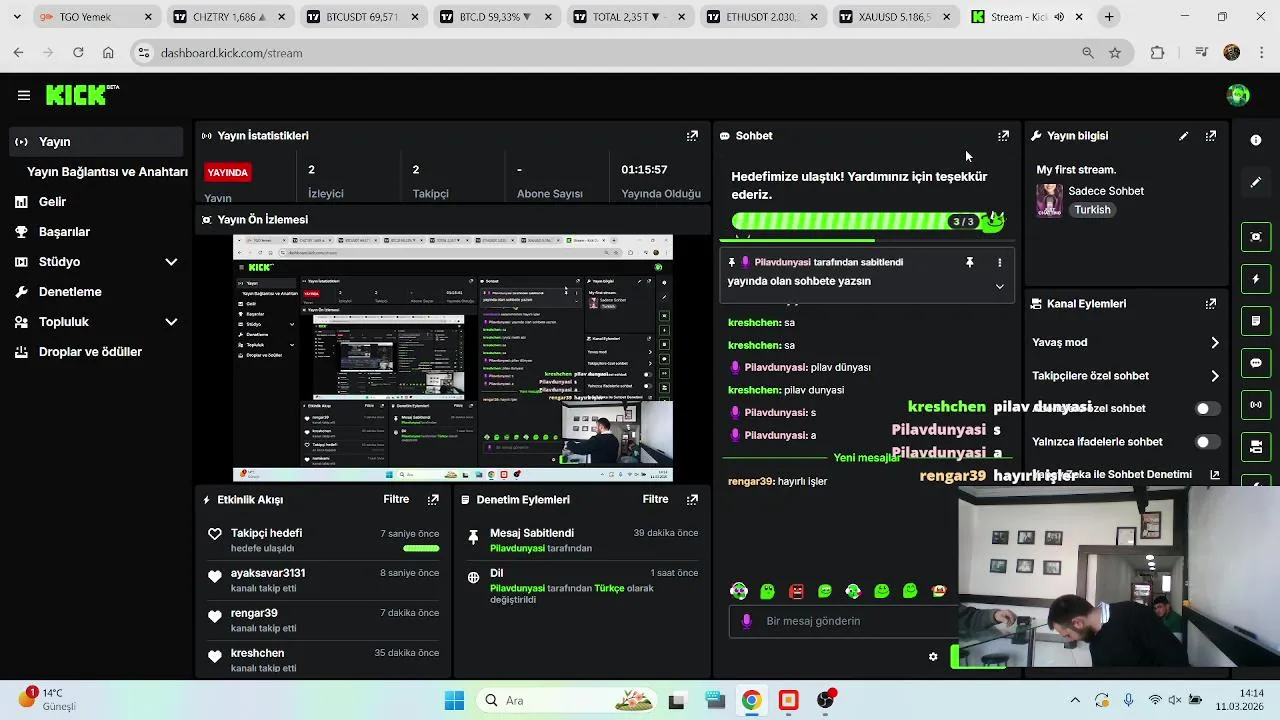This screenshot has height=720, width=1280.
Task: Click the Takipçi hedefi green progress bar
Action: (421, 548)
